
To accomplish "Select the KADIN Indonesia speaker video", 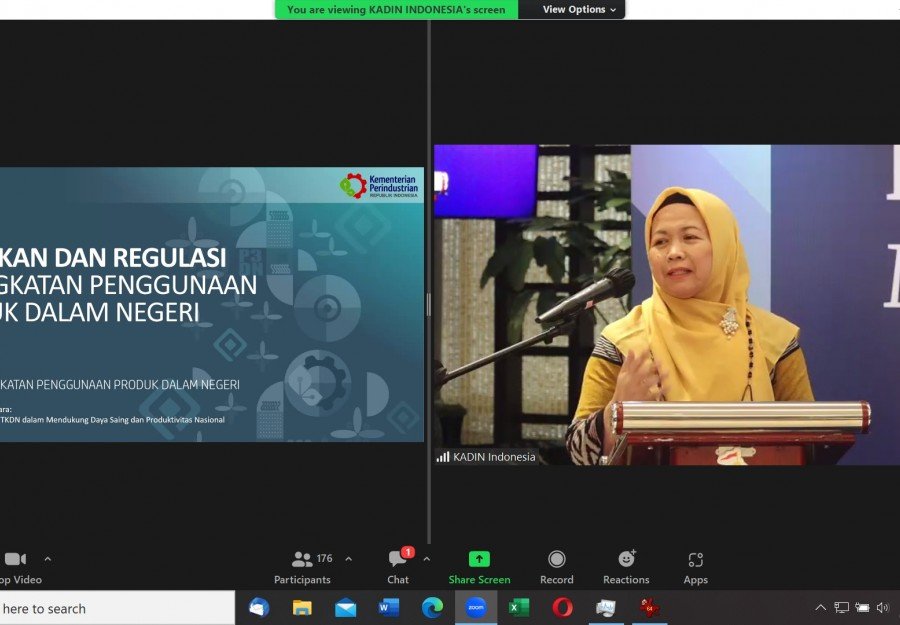I will (x=666, y=305).
